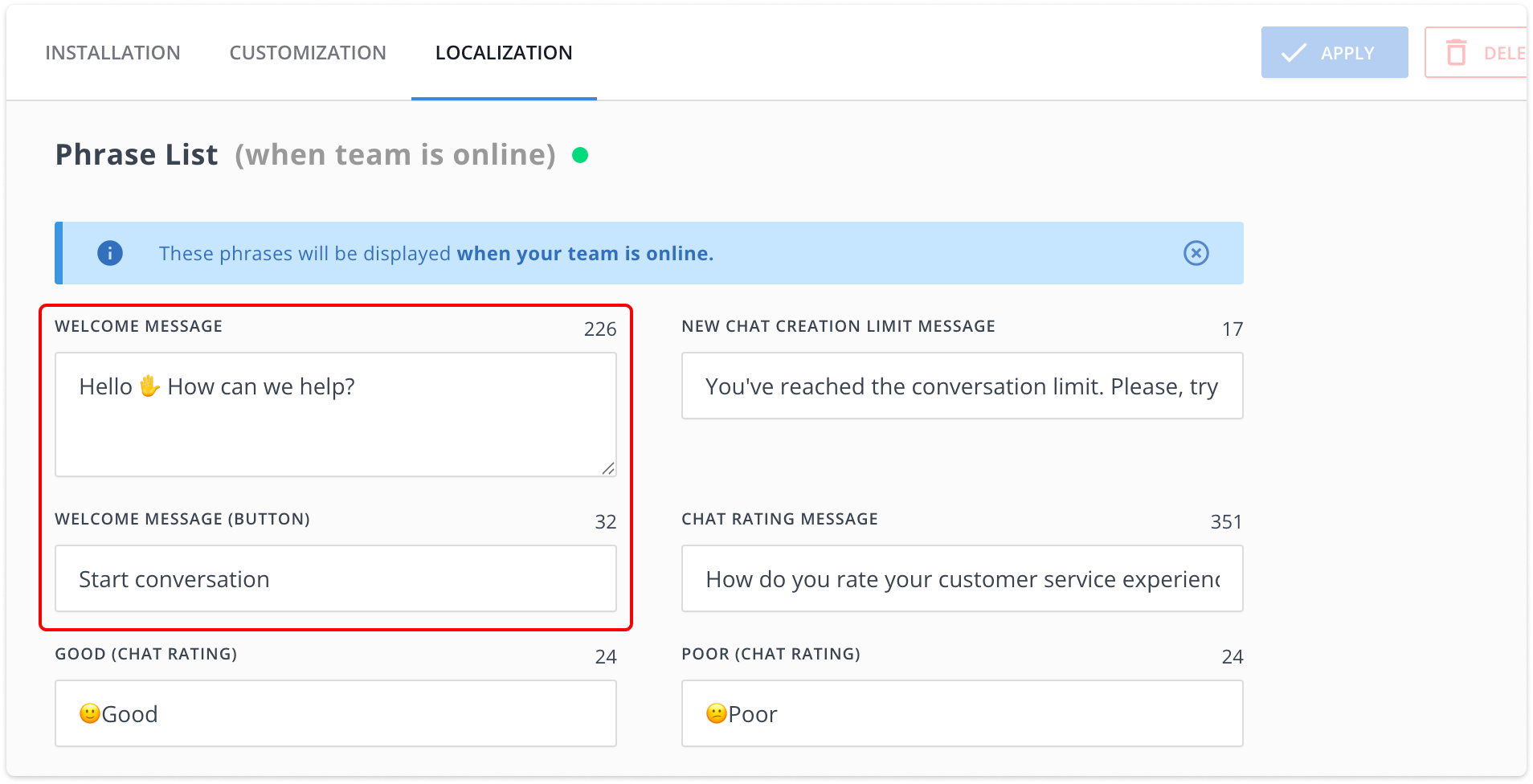Click the New Chat Creation Limit Message field

point(961,386)
